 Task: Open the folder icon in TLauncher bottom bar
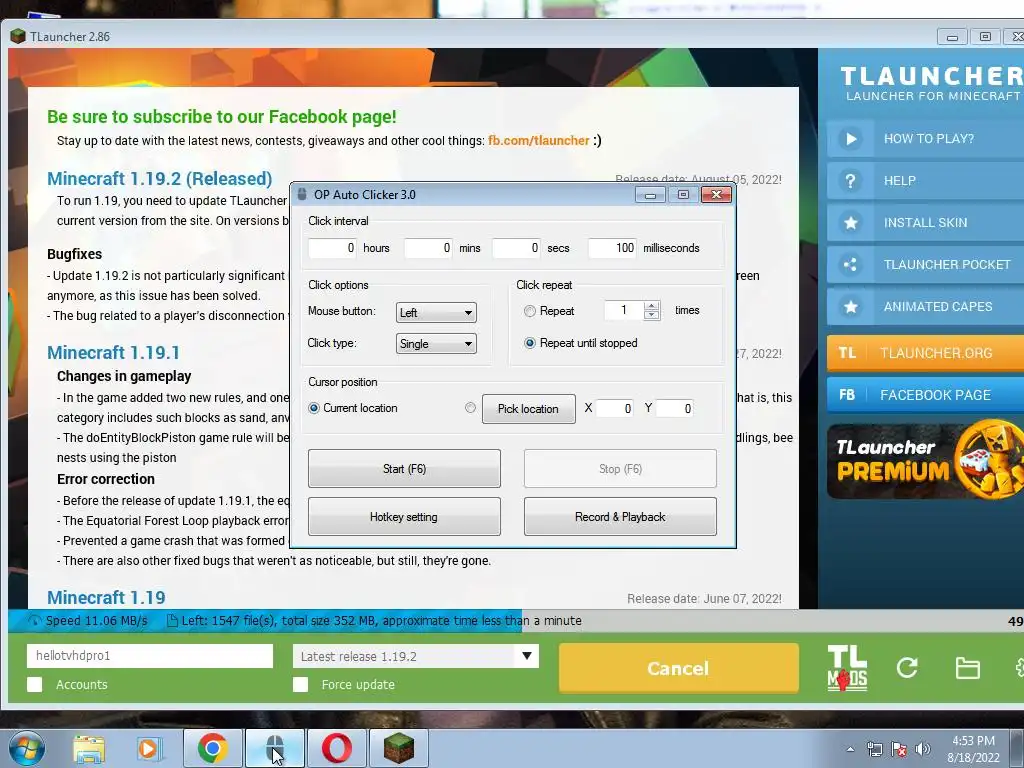pos(967,668)
